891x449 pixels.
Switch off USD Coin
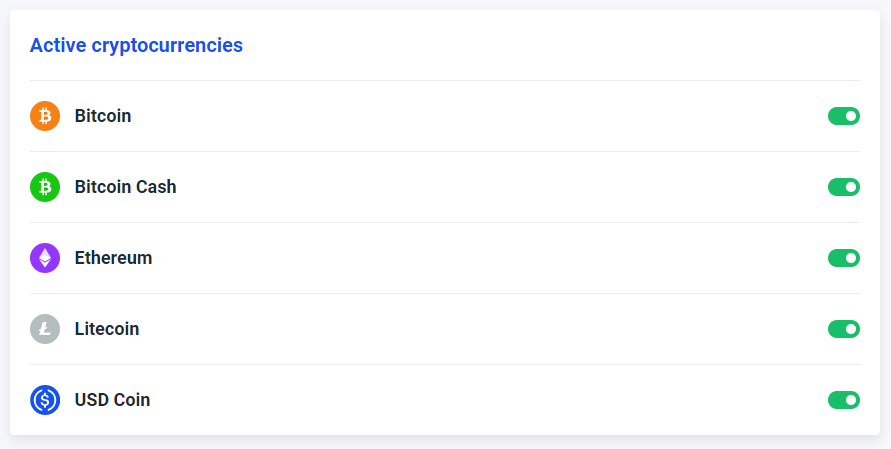click(x=844, y=400)
